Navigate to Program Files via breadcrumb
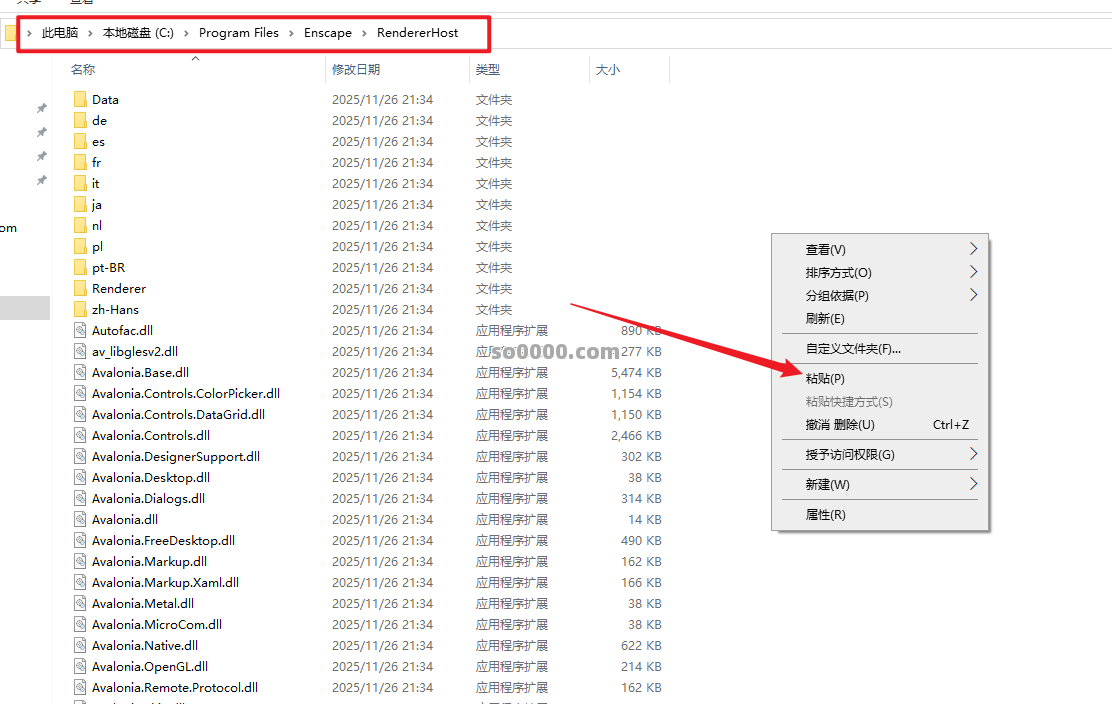The height and width of the screenshot is (704, 1112). pos(238,32)
